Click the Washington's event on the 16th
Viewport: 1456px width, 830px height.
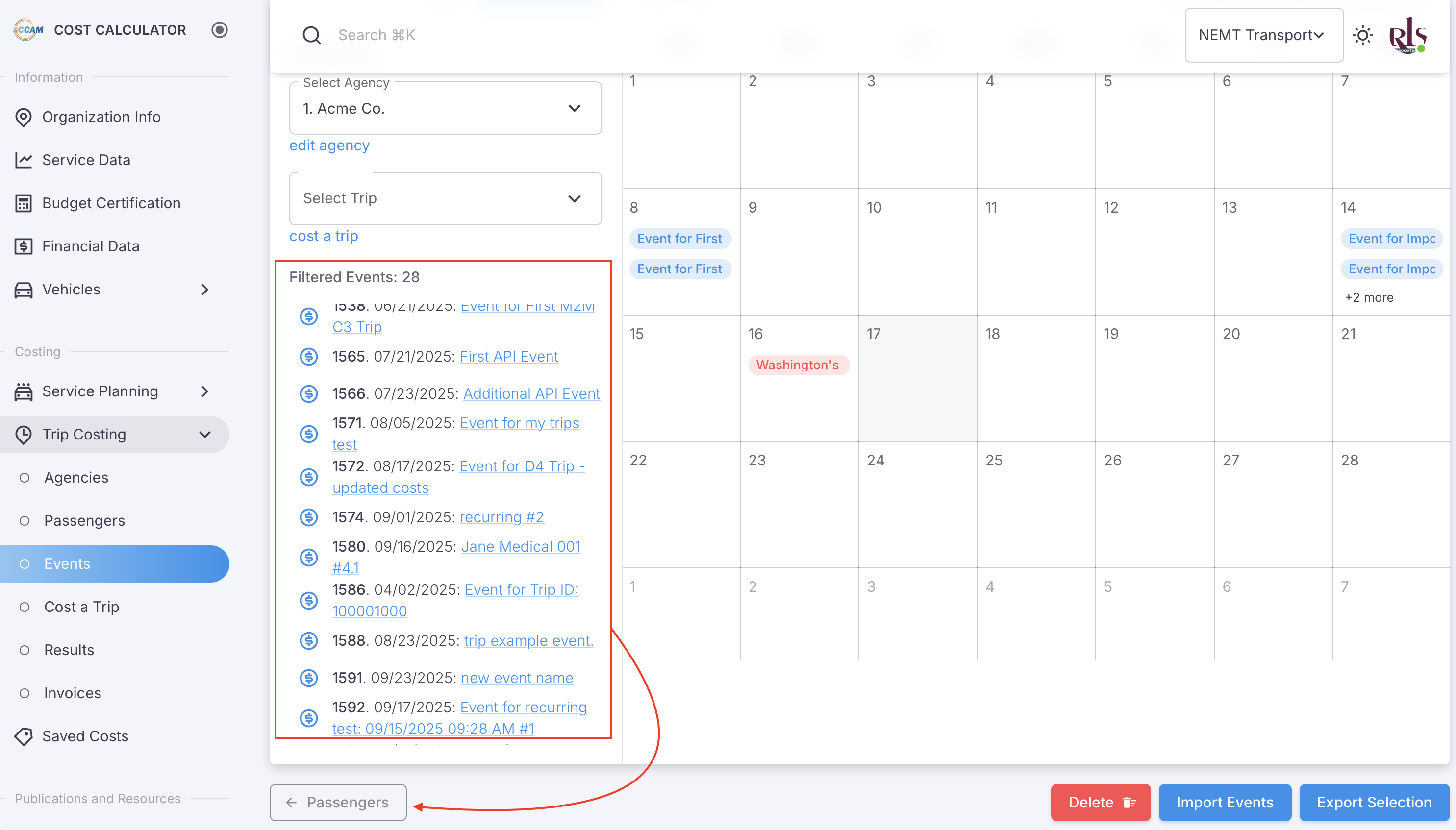pyautogui.click(x=797, y=365)
